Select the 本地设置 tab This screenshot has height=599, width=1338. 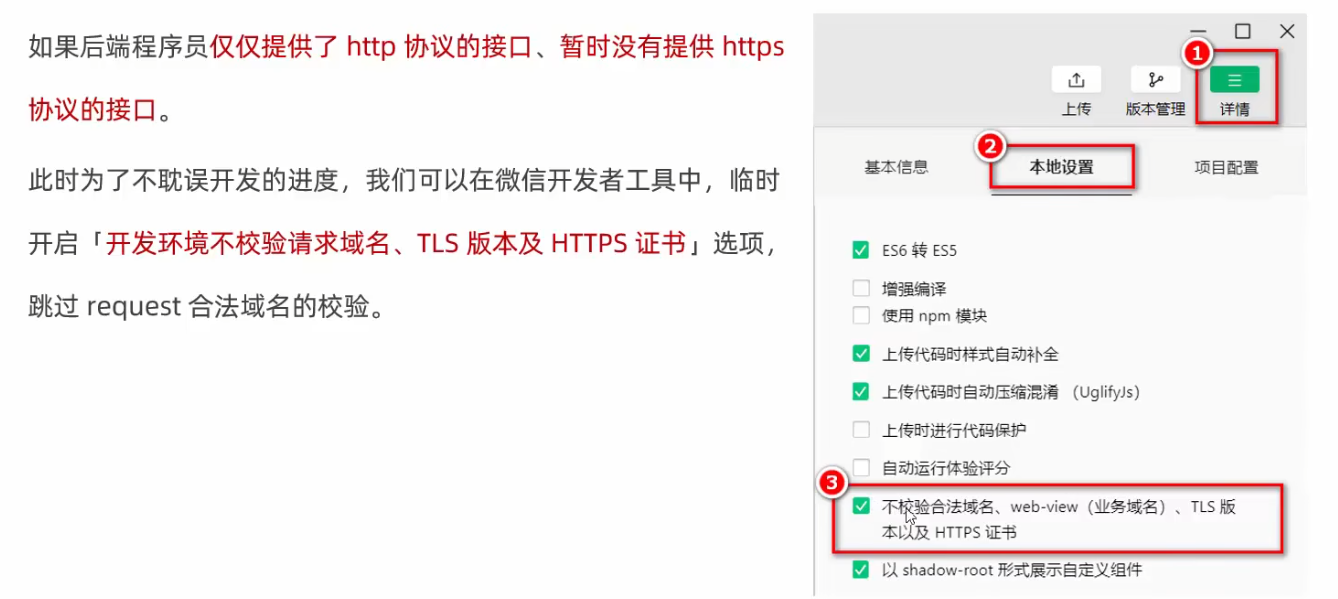(x=1061, y=167)
